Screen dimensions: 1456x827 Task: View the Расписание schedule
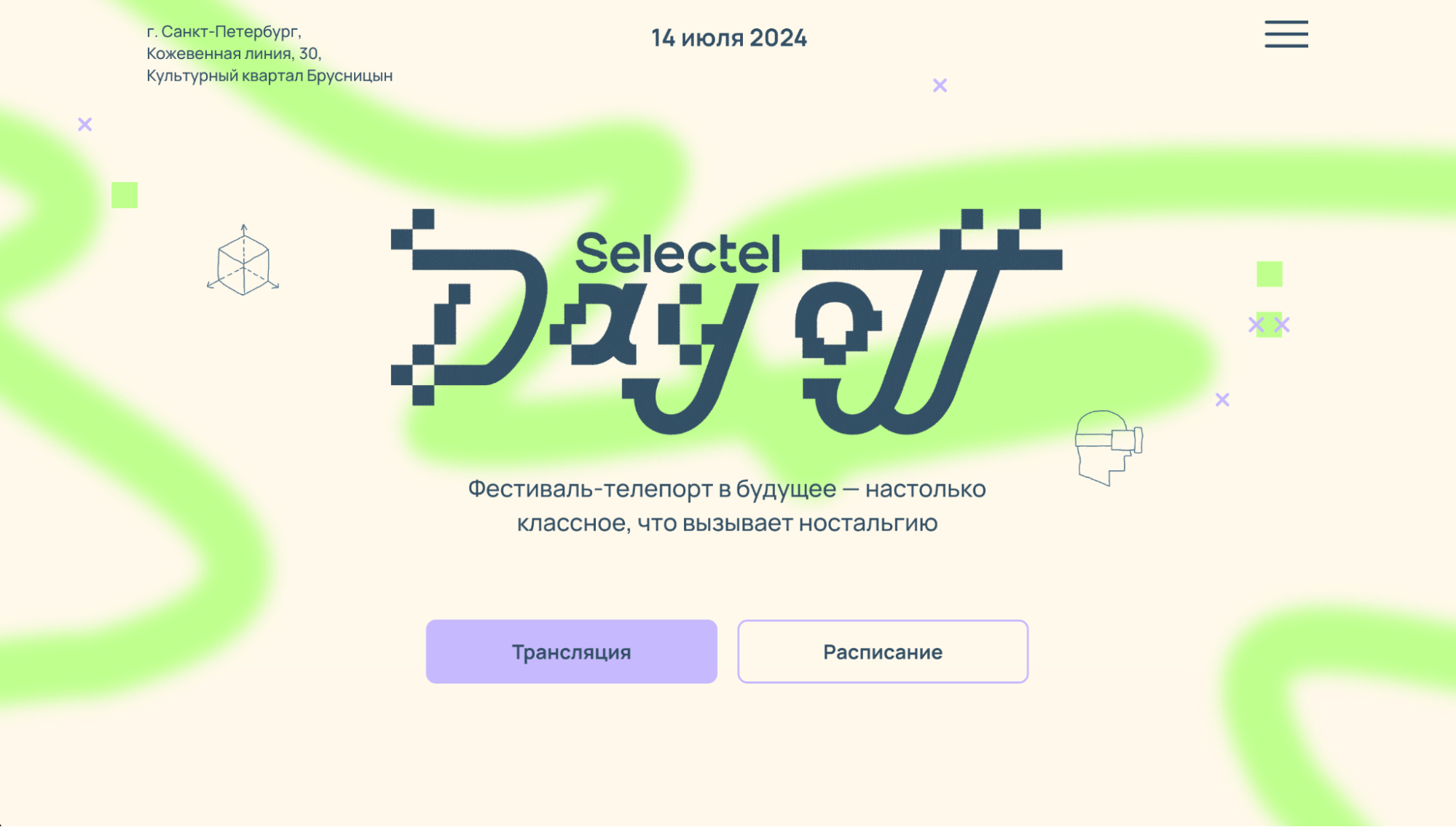[883, 651]
